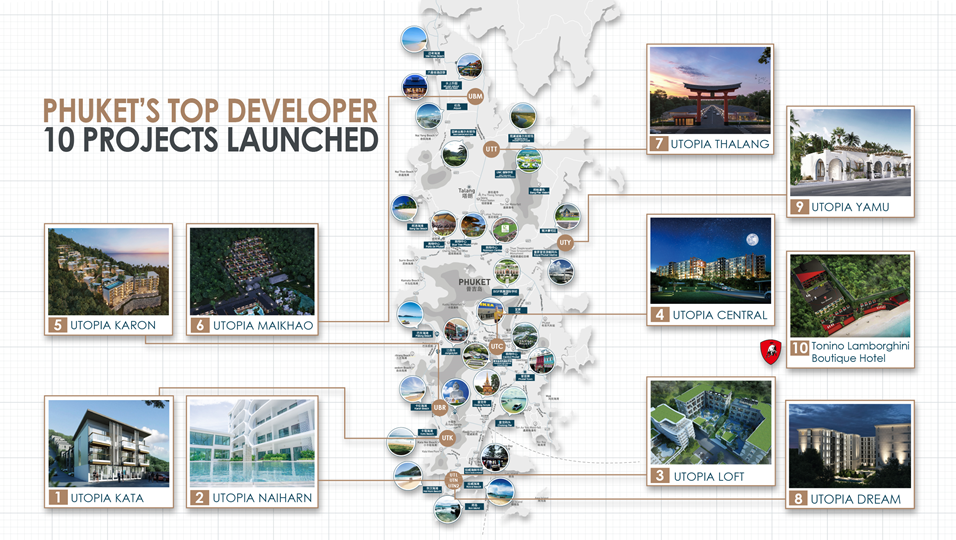Click the UTOPIA LOFT label

pyautogui.click(x=709, y=477)
